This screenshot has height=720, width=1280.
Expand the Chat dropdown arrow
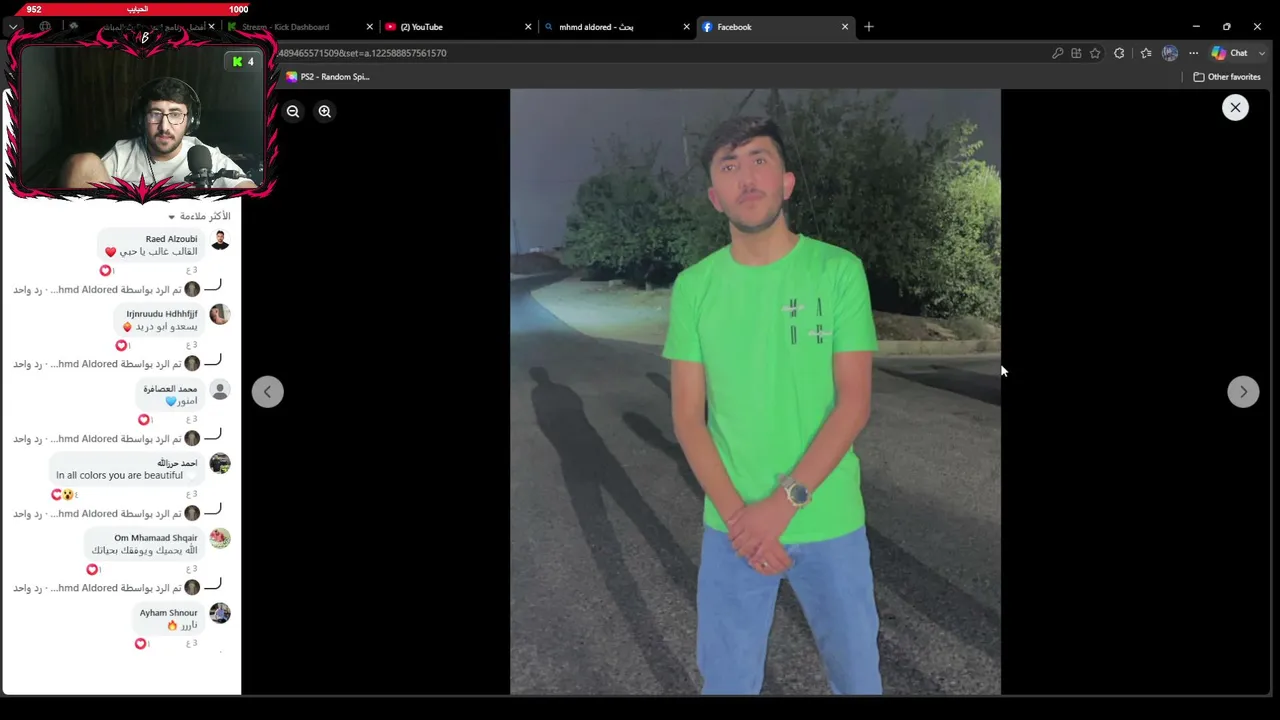pyautogui.click(x=1262, y=53)
